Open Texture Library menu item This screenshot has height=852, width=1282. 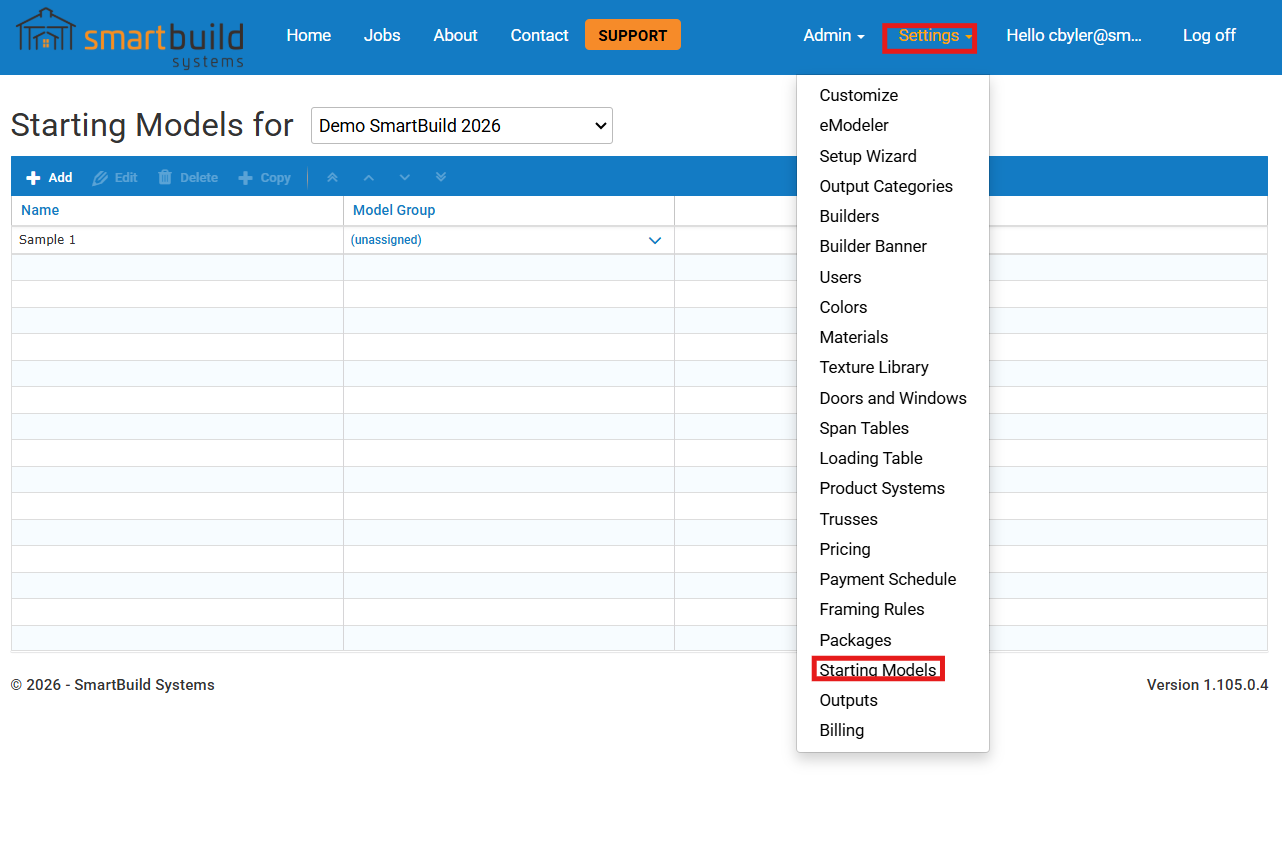[x=874, y=367]
